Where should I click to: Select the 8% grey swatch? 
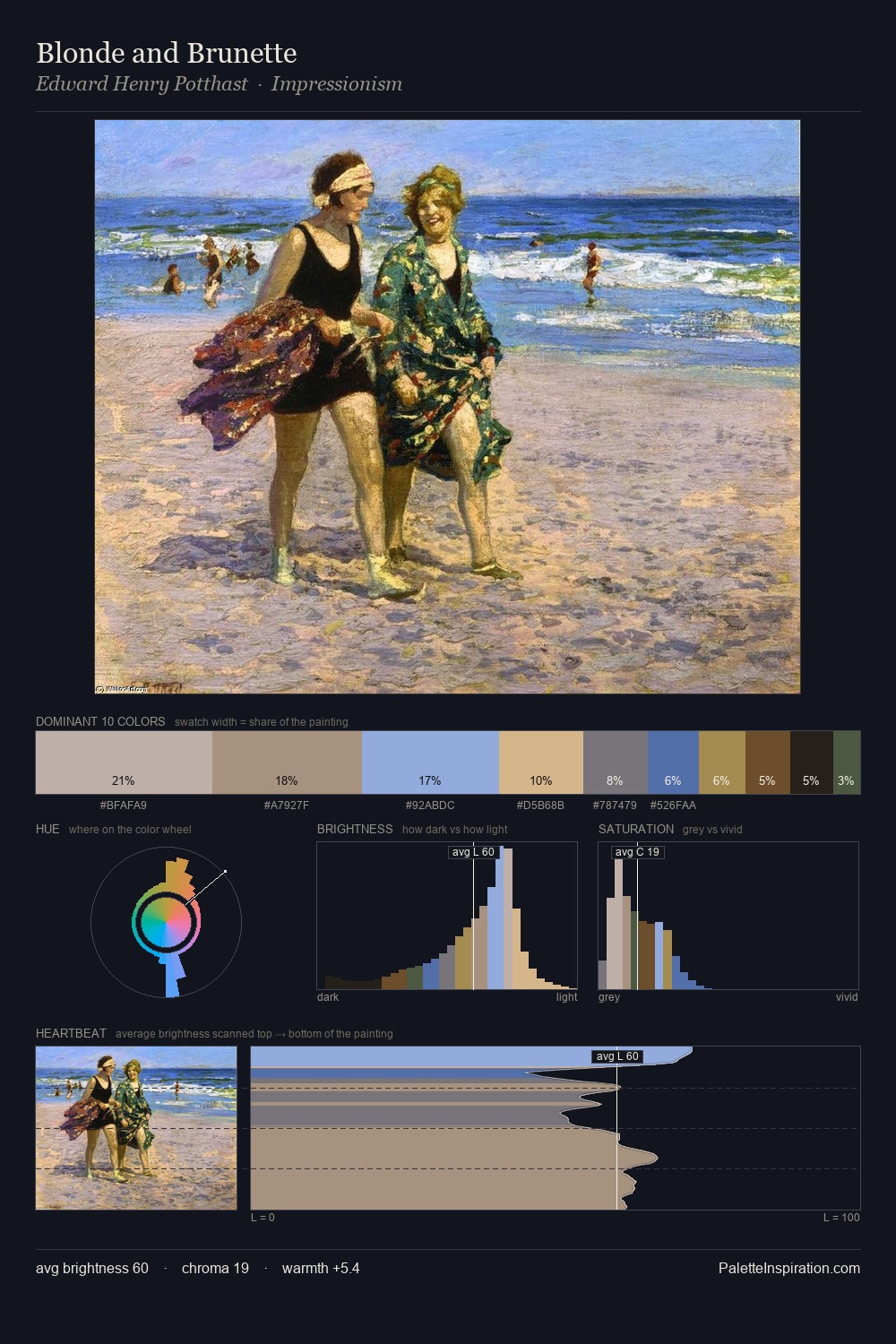[616, 762]
